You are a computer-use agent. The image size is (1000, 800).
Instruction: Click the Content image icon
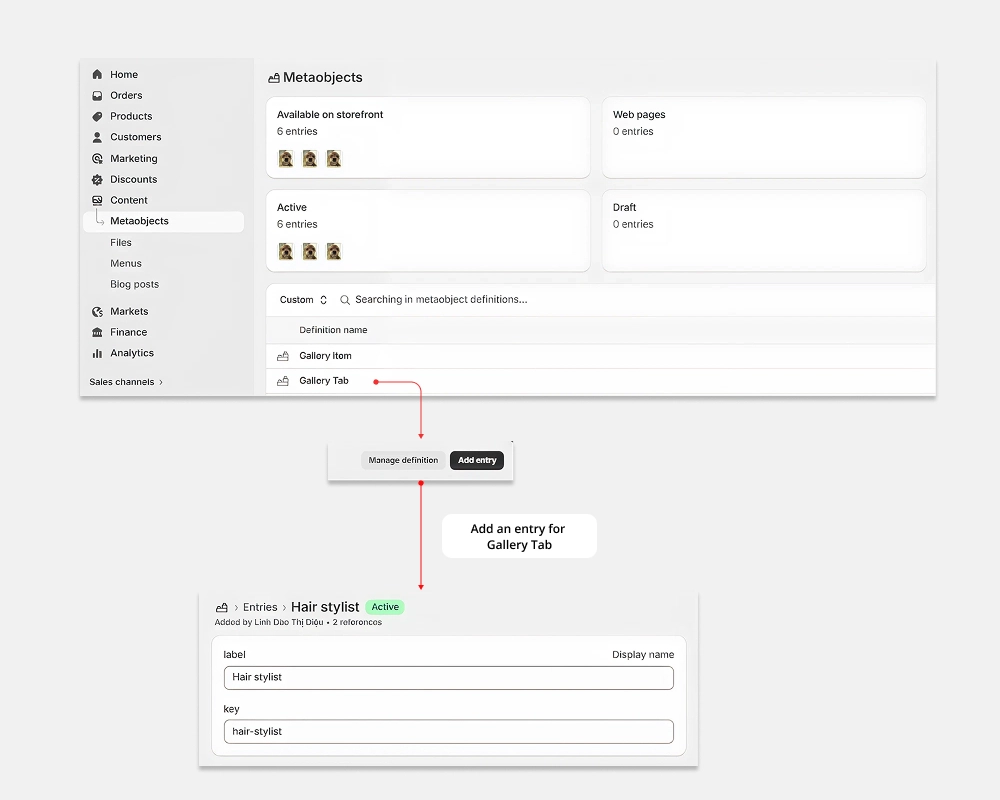[97, 200]
